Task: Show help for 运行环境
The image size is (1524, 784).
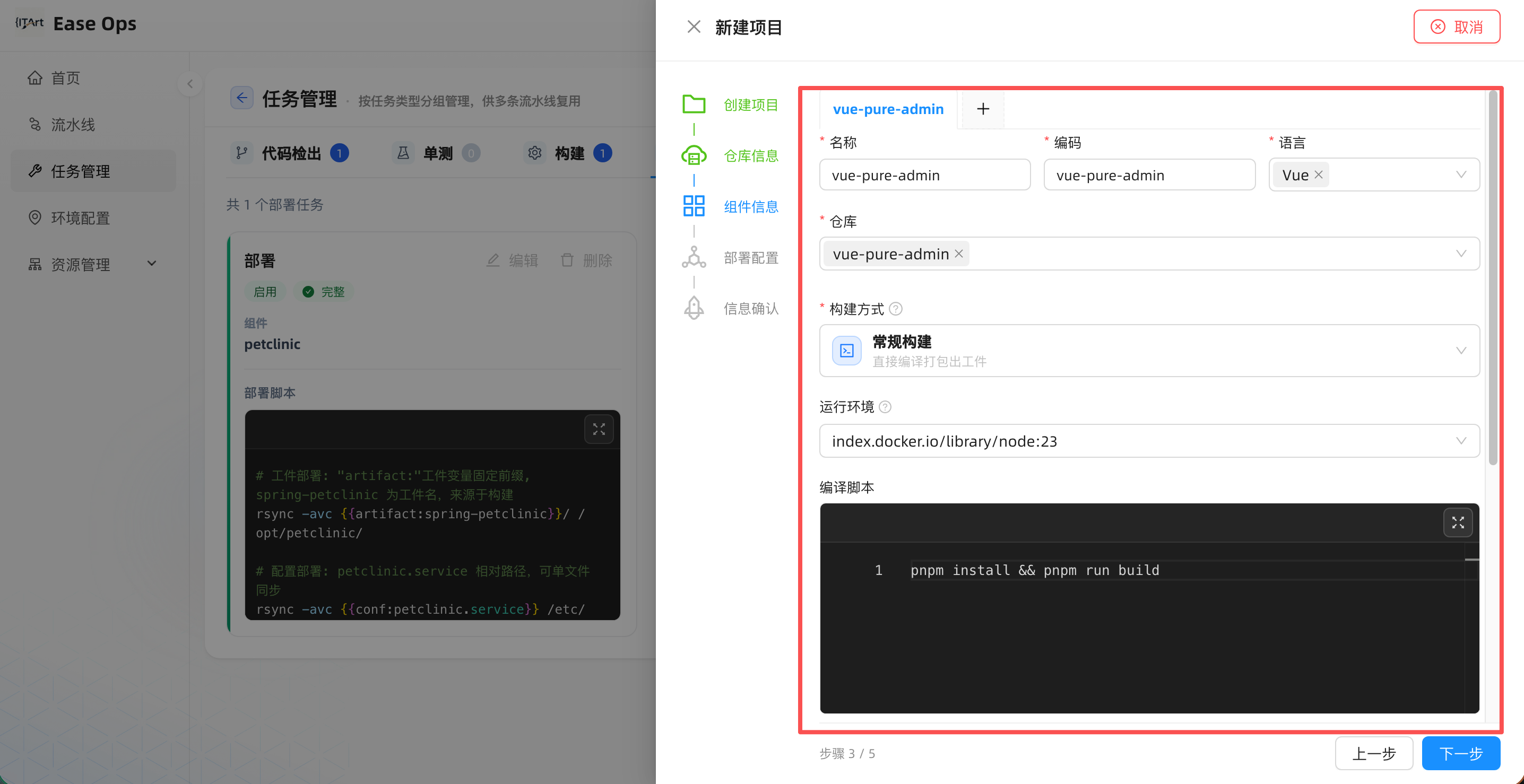Action: point(885,407)
